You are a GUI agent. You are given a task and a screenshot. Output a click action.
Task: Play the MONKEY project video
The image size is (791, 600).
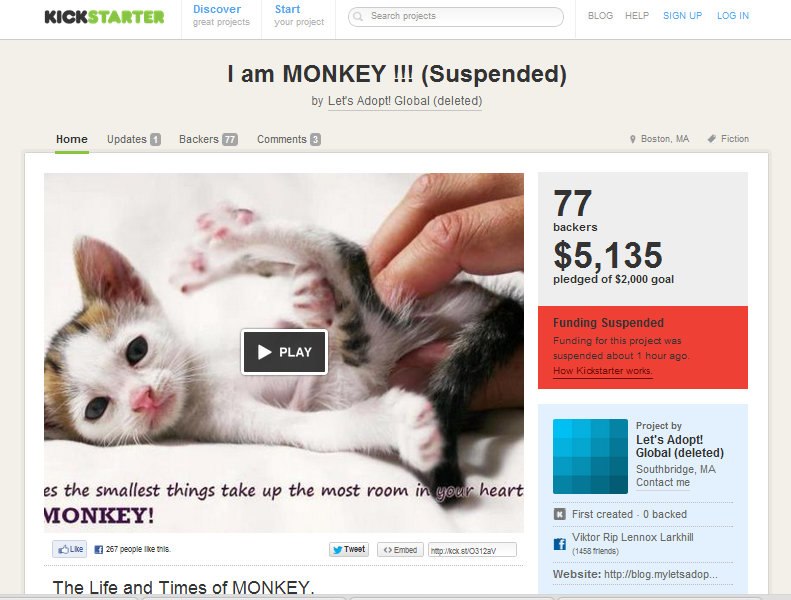point(285,352)
